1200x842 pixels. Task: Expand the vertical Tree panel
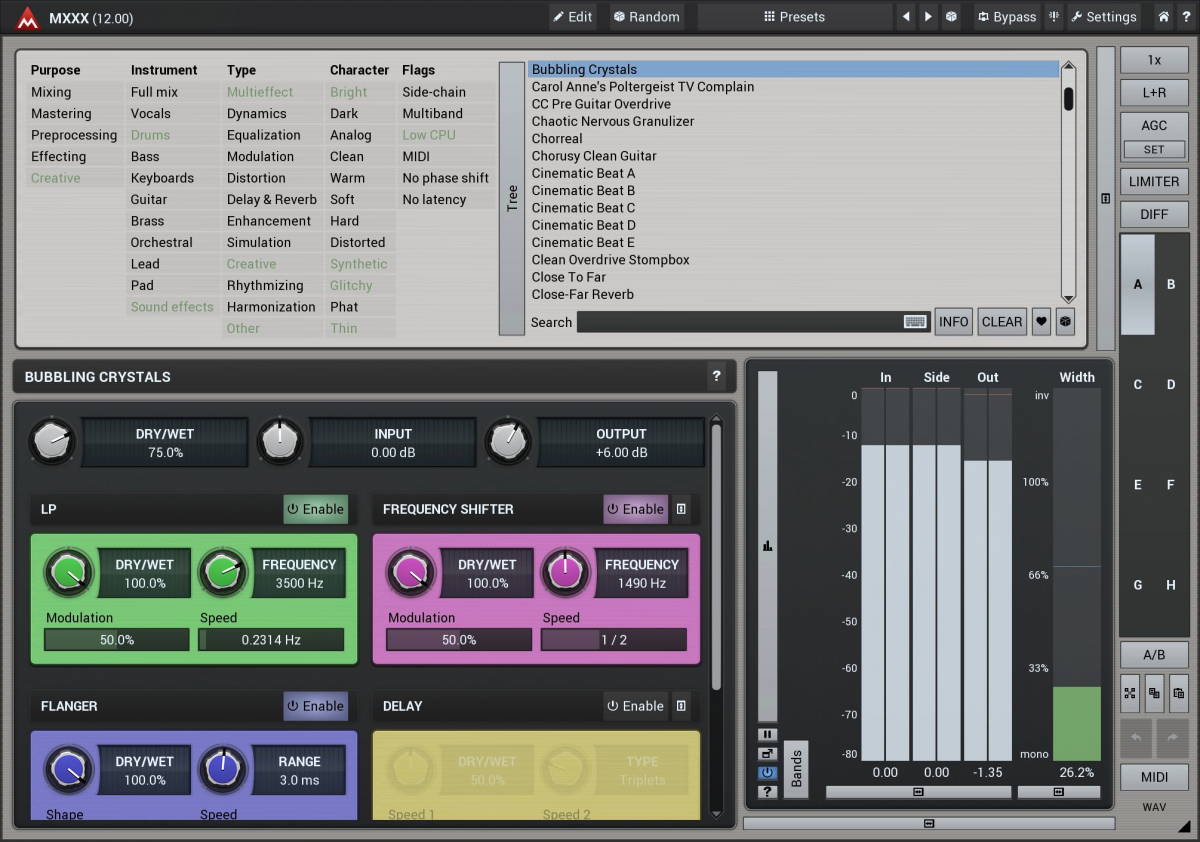click(x=512, y=198)
